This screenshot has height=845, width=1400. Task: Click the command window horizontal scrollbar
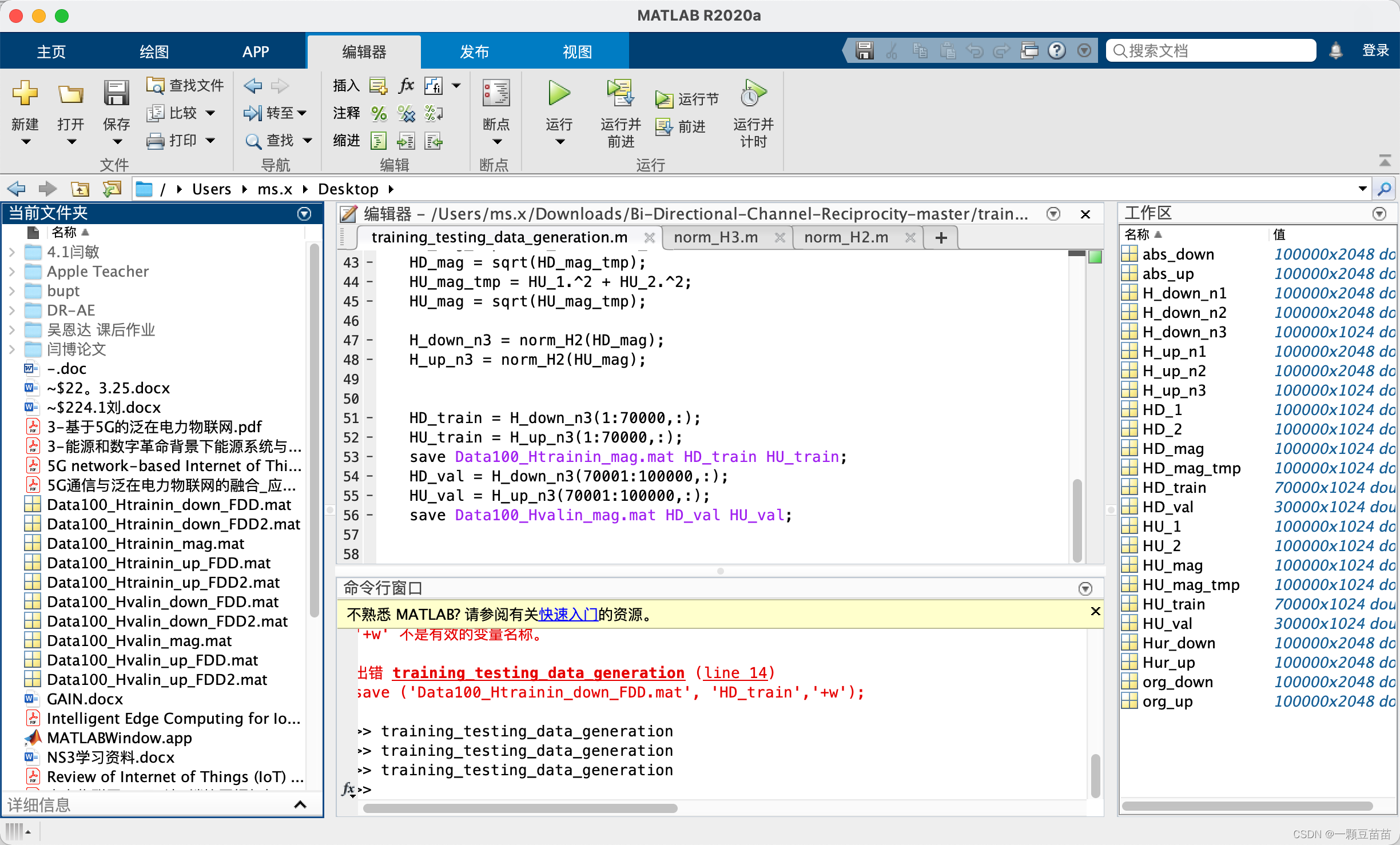click(x=520, y=808)
